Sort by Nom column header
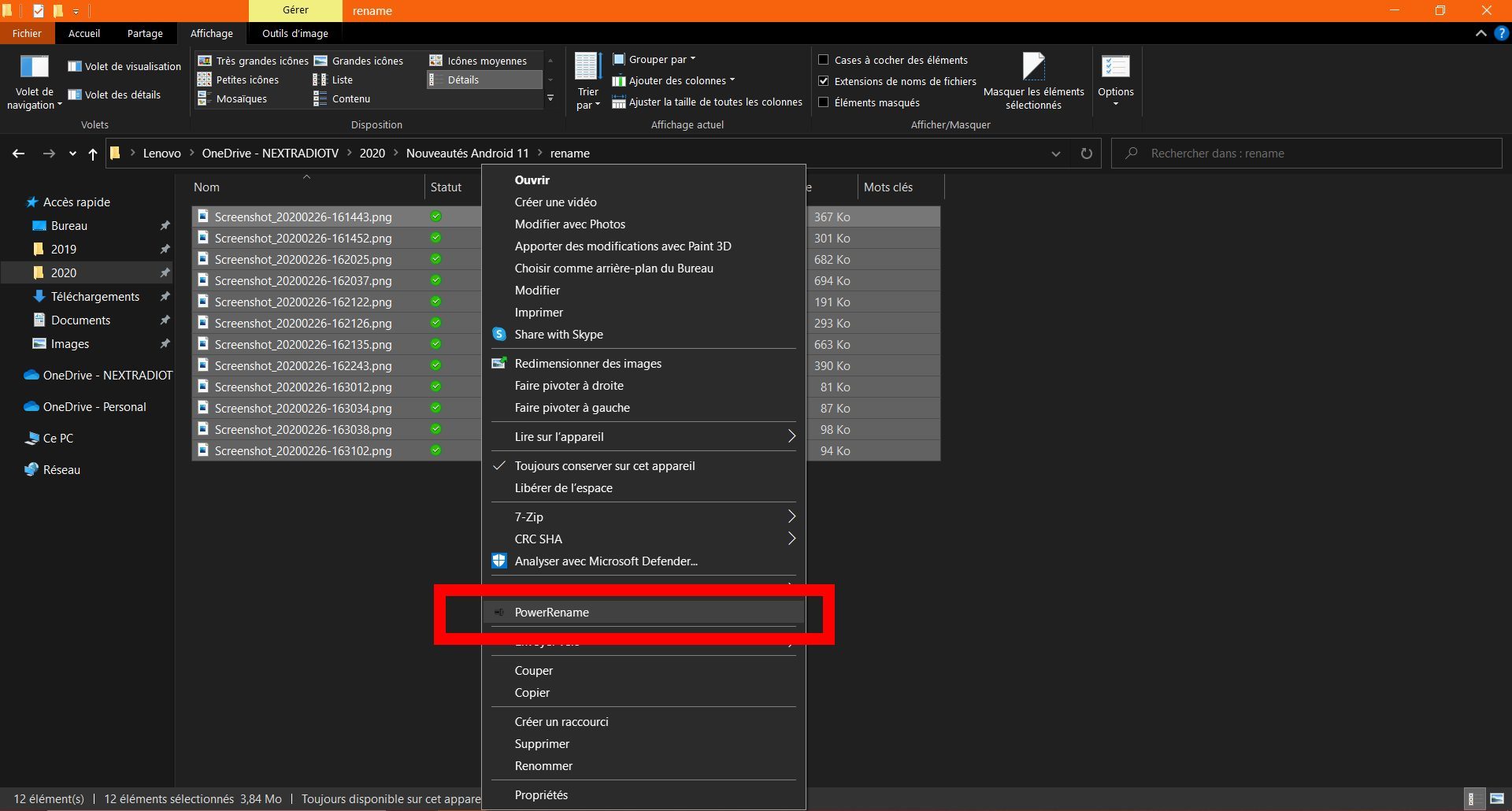Viewport: 1512px width, 811px height. [306, 187]
